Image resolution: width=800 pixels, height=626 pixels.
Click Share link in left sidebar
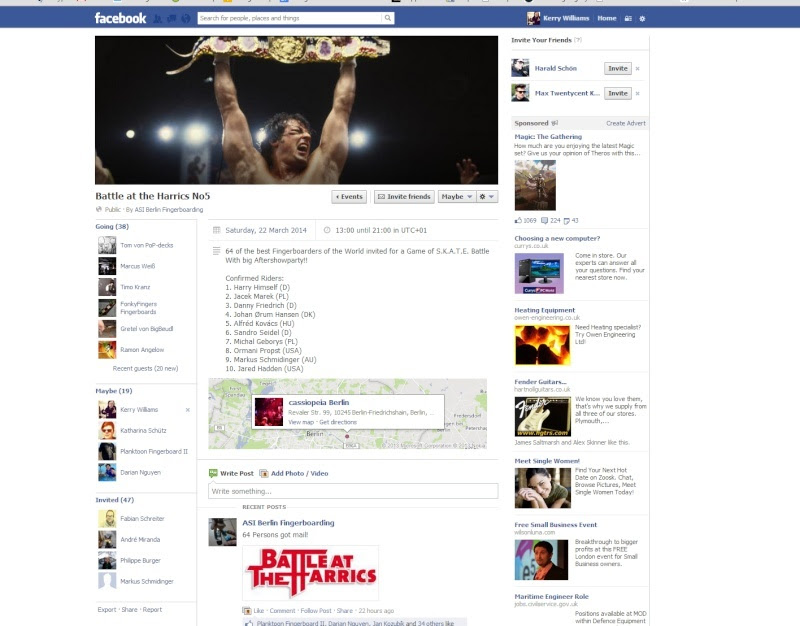(129, 610)
